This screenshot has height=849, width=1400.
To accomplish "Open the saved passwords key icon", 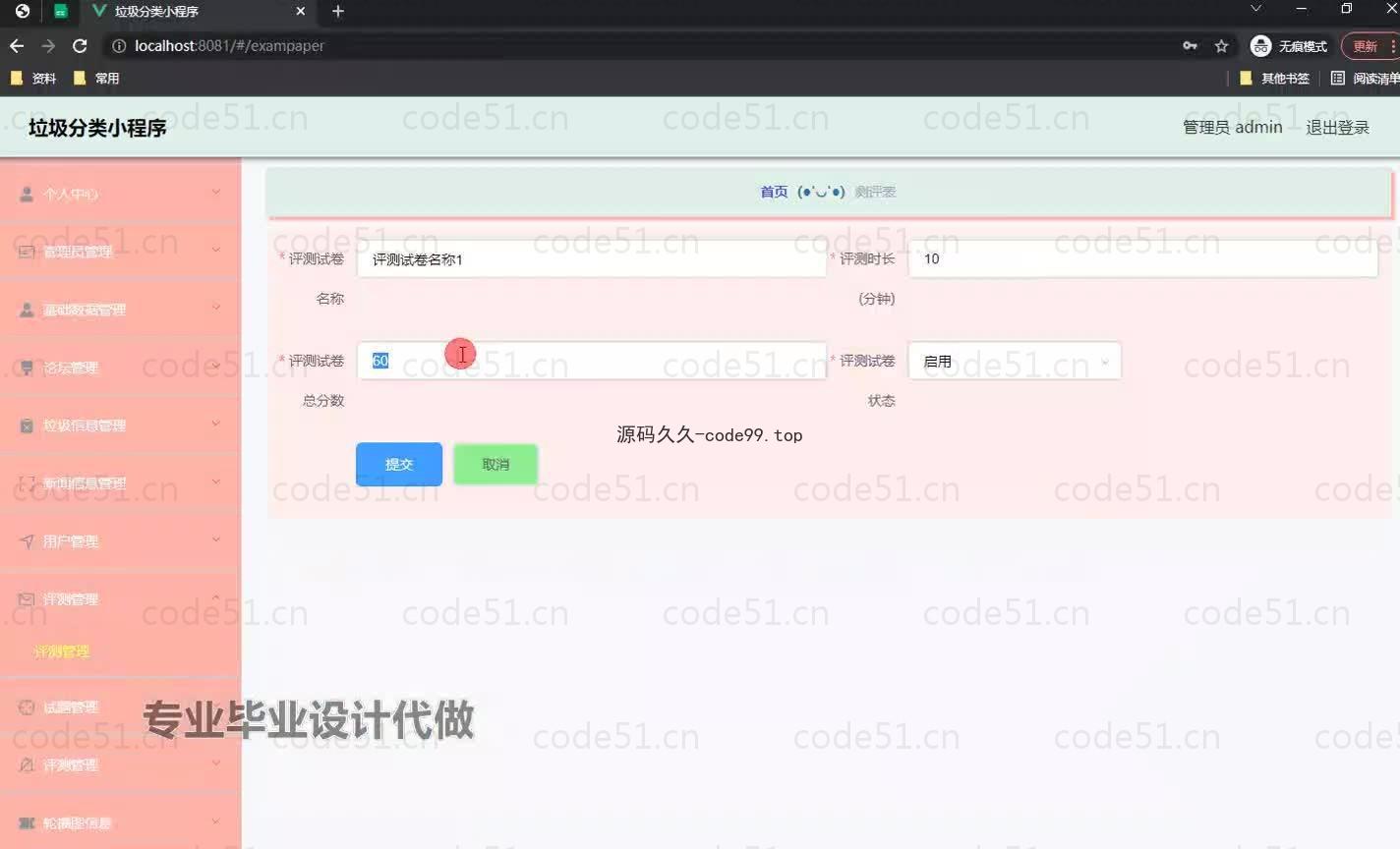I will 1190,46.
